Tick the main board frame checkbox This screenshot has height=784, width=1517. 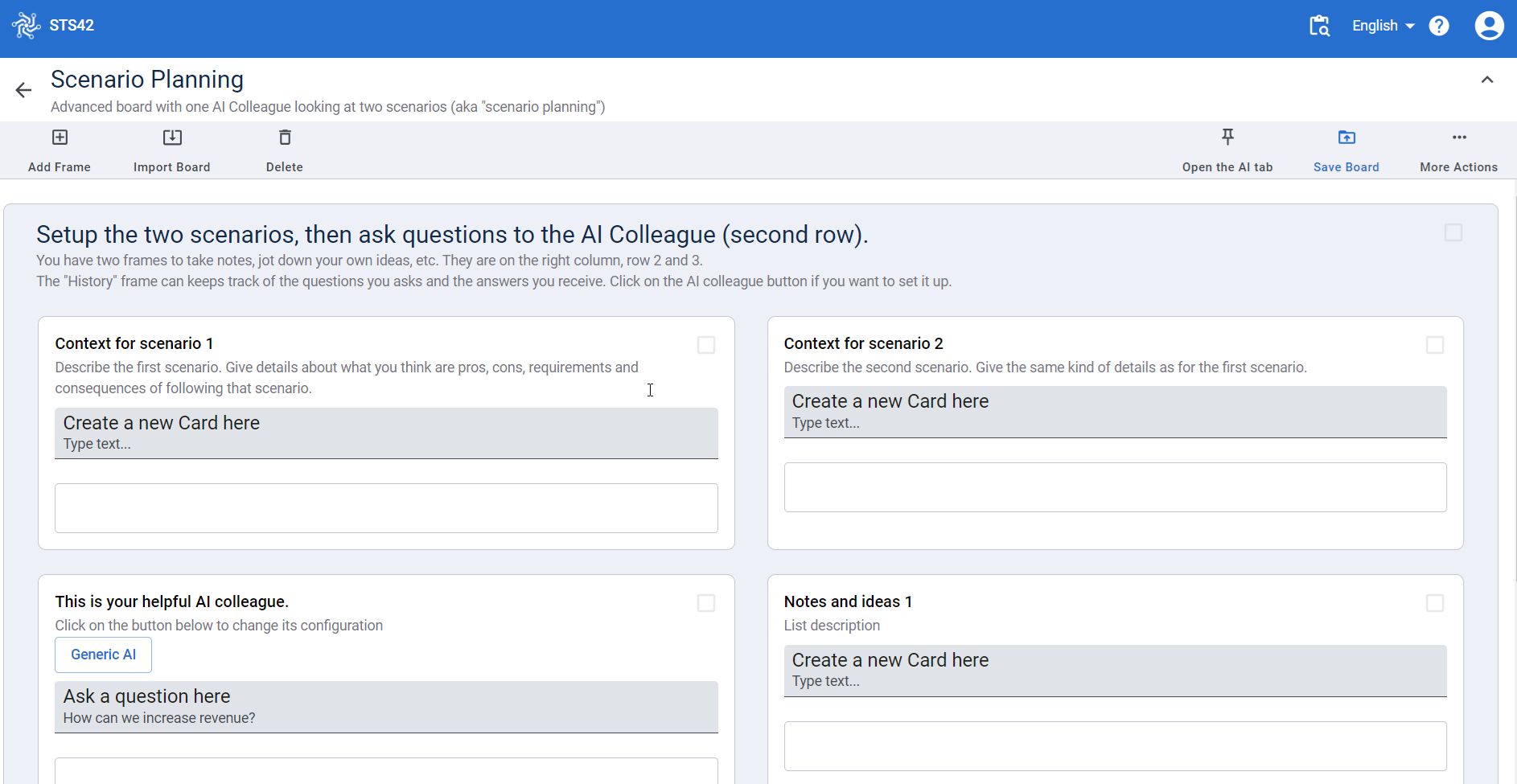(x=1453, y=232)
